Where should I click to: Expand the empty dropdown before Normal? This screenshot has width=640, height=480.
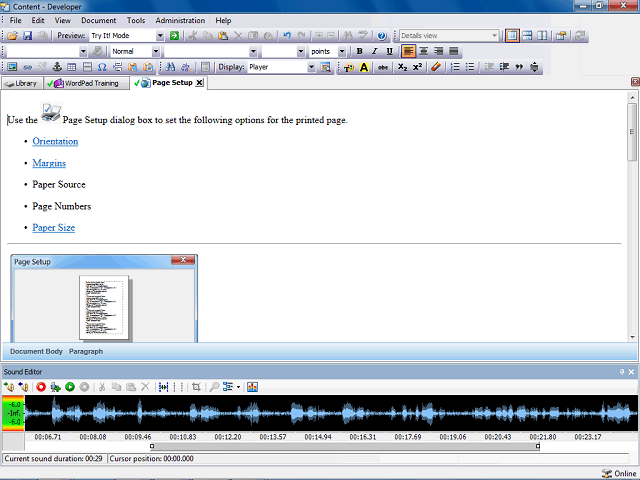[83, 51]
